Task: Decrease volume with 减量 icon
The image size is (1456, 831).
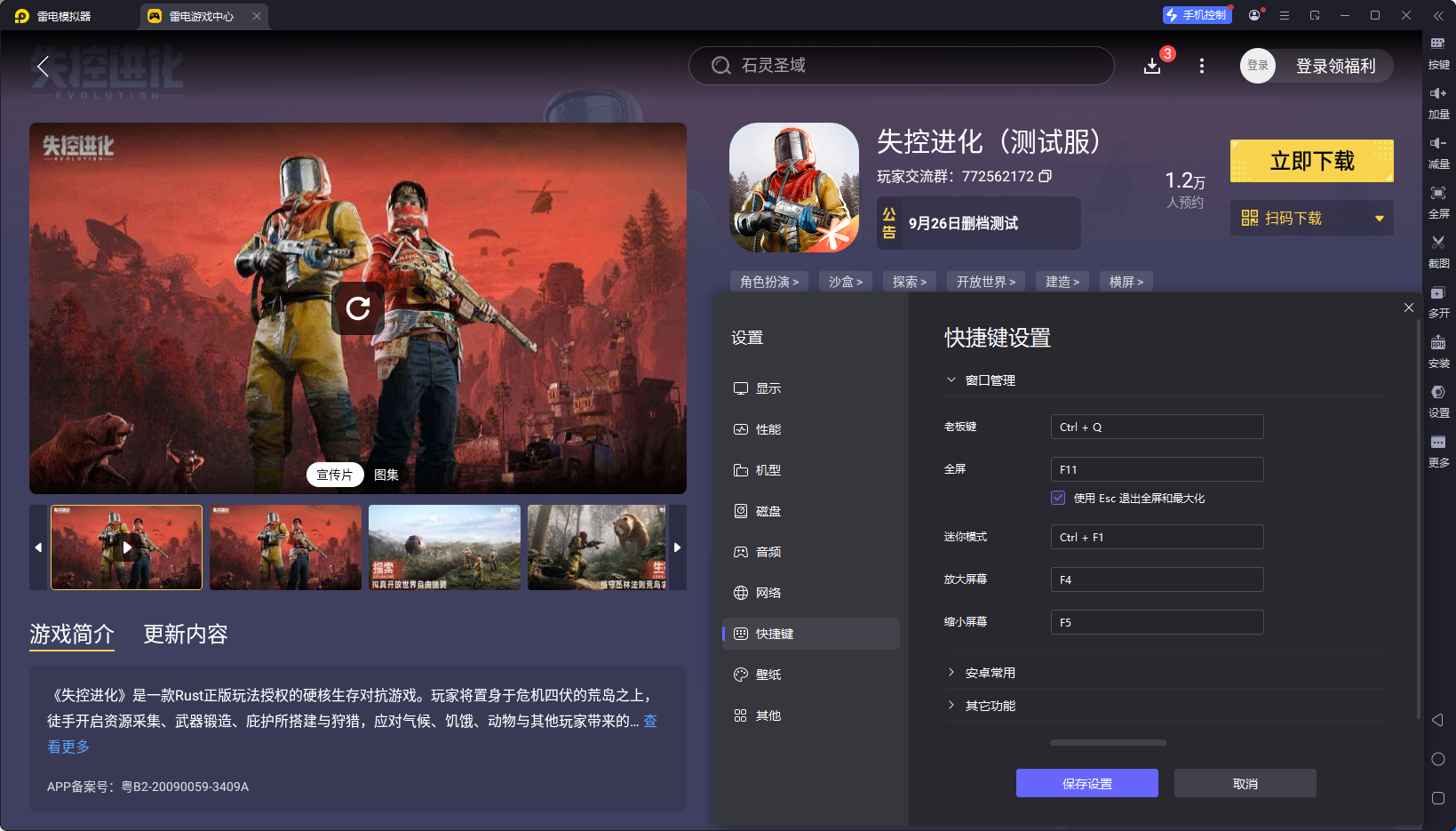Action: (x=1438, y=152)
